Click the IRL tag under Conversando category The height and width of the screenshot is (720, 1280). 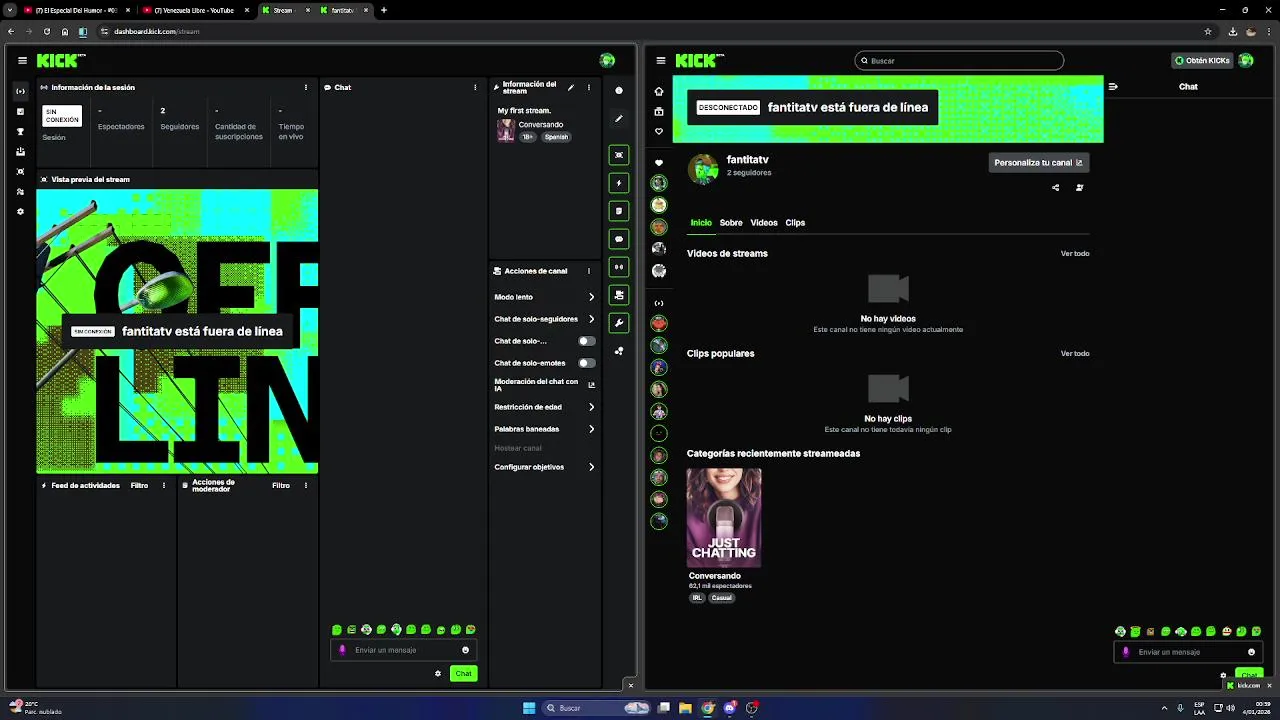697,598
